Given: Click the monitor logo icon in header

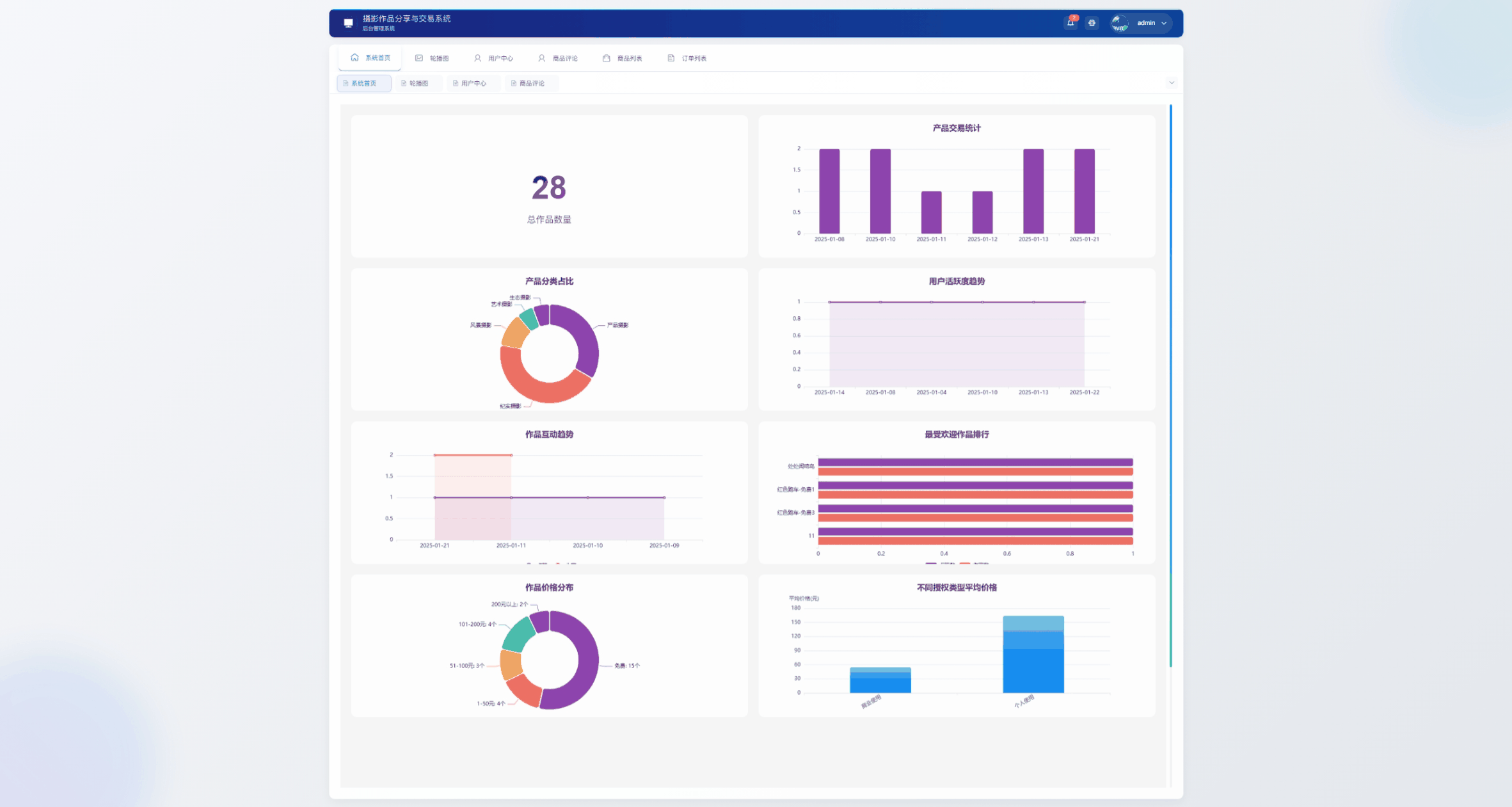Looking at the screenshot, I should (x=348, y=23).
